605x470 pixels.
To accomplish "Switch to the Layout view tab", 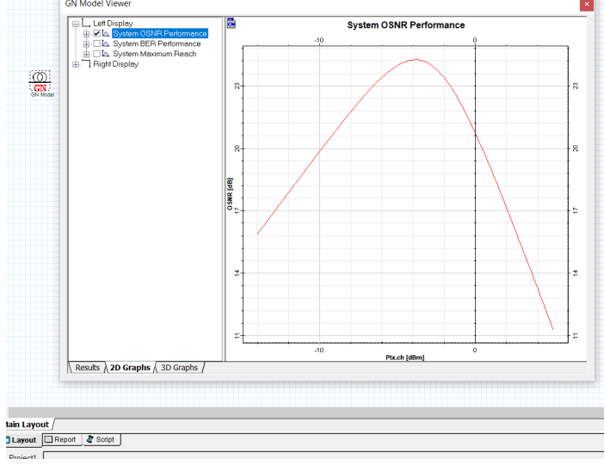I will click(22, 440).
